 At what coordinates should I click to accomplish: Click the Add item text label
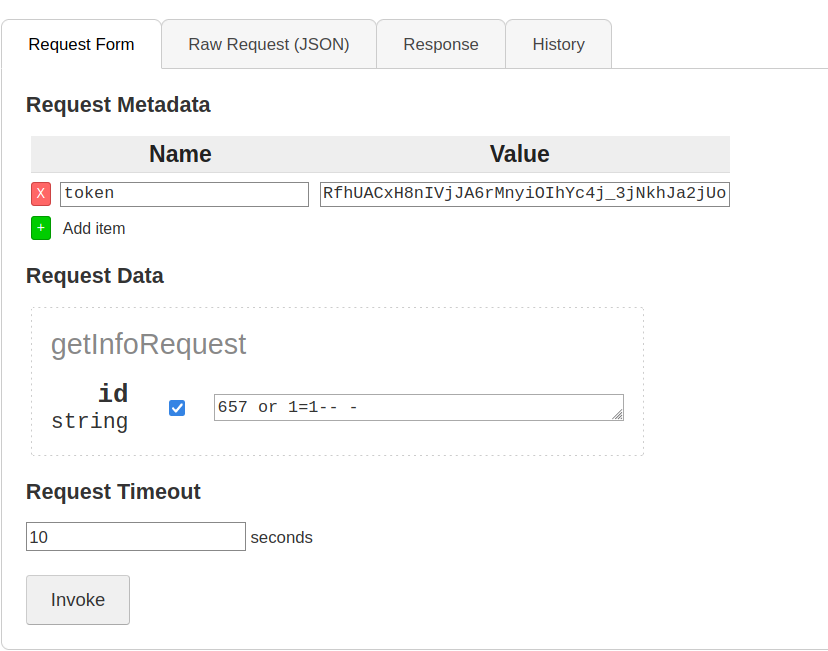tap(94, 229)
